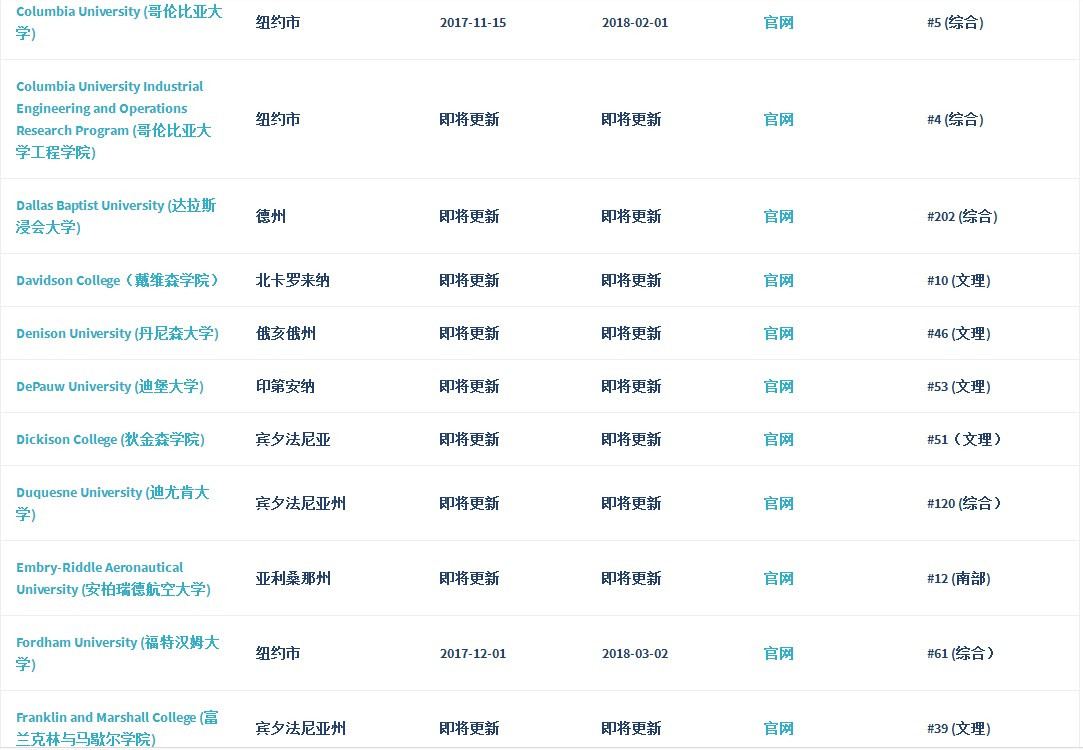Select the date 2018-03-02
Screen dimensions: 1083x750
point(635,654)
